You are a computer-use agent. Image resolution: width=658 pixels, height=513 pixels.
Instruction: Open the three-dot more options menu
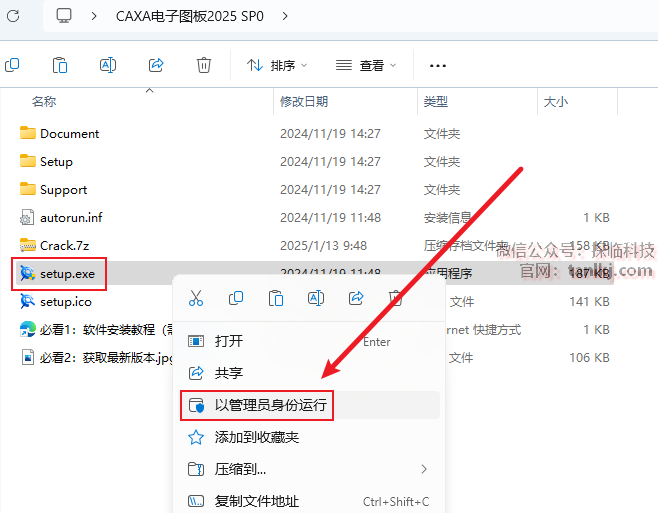(x=438, y=66)
